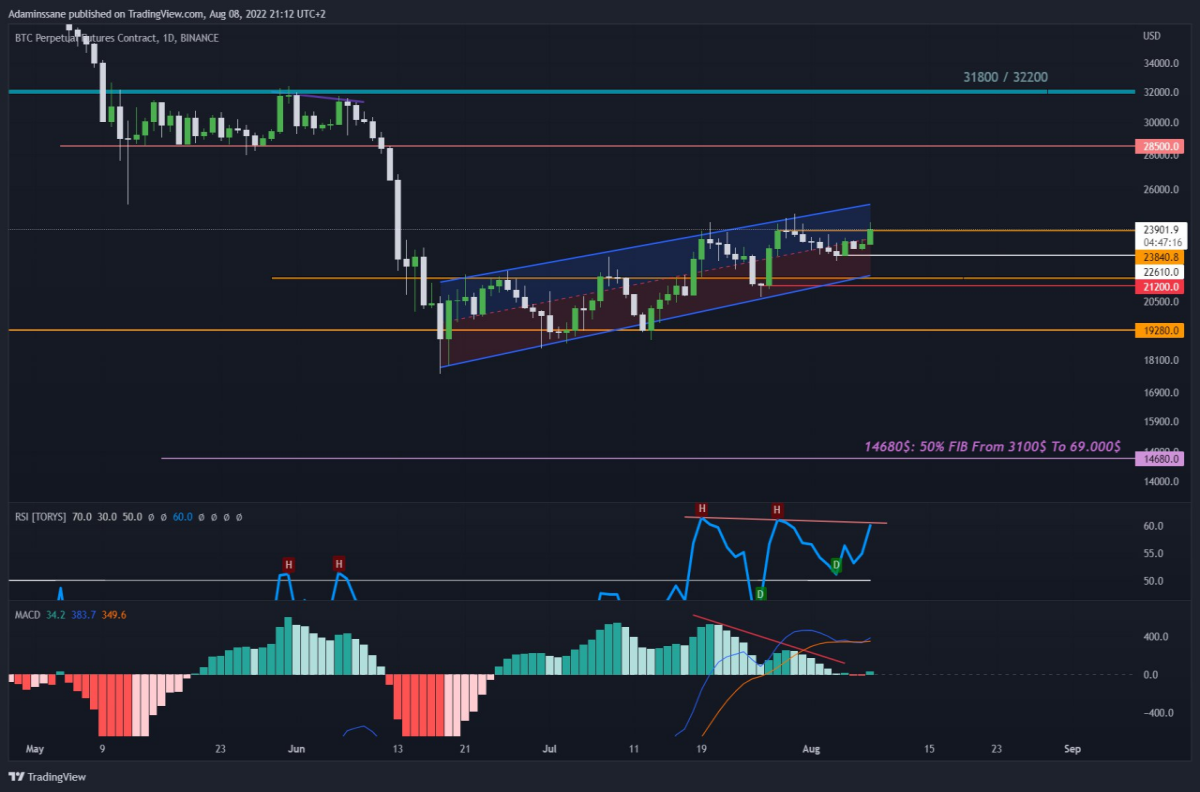Click the candle countdown 04:47:16

tap(1163, 242)
